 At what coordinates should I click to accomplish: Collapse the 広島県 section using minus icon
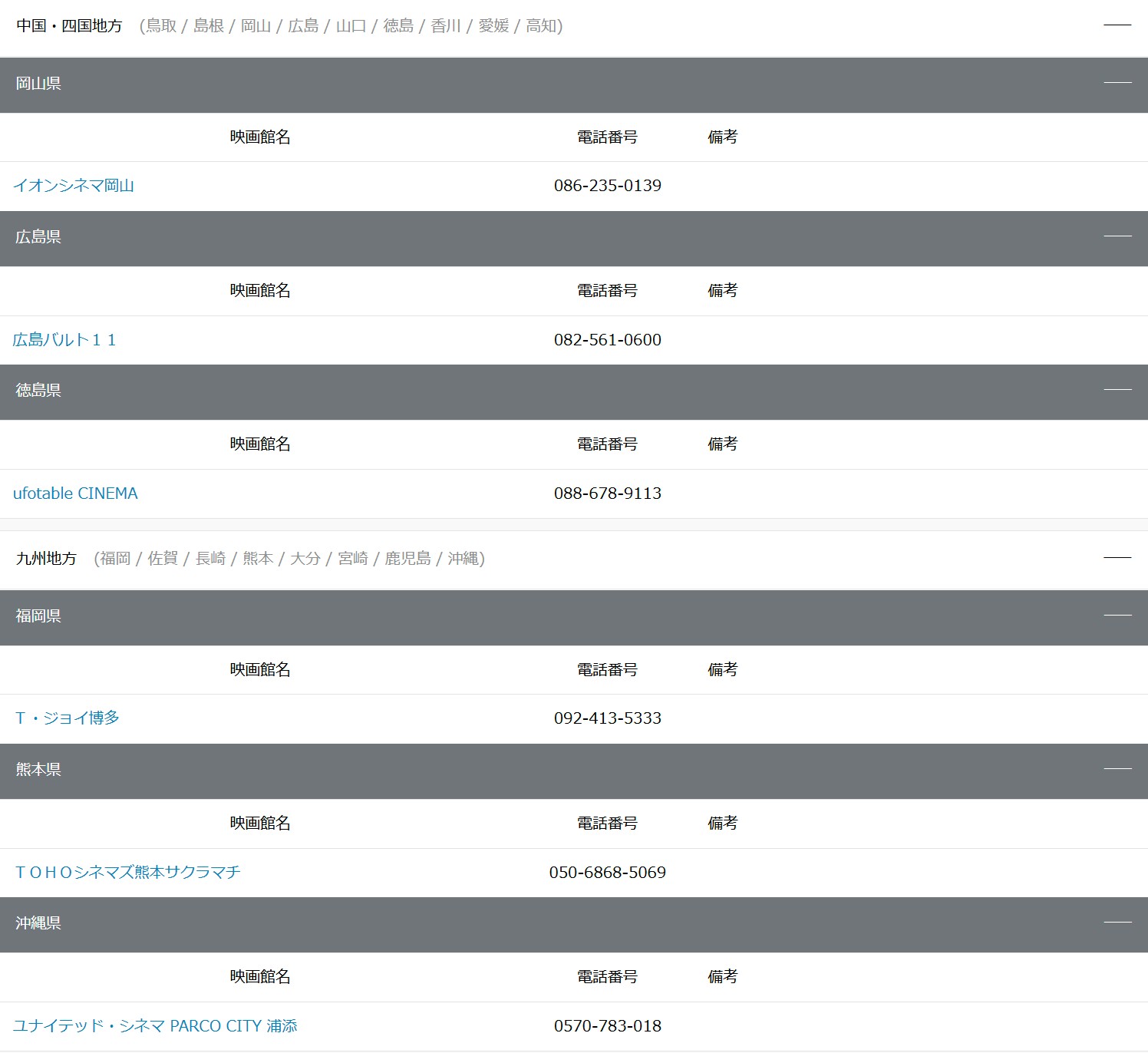coord(1117,236)
